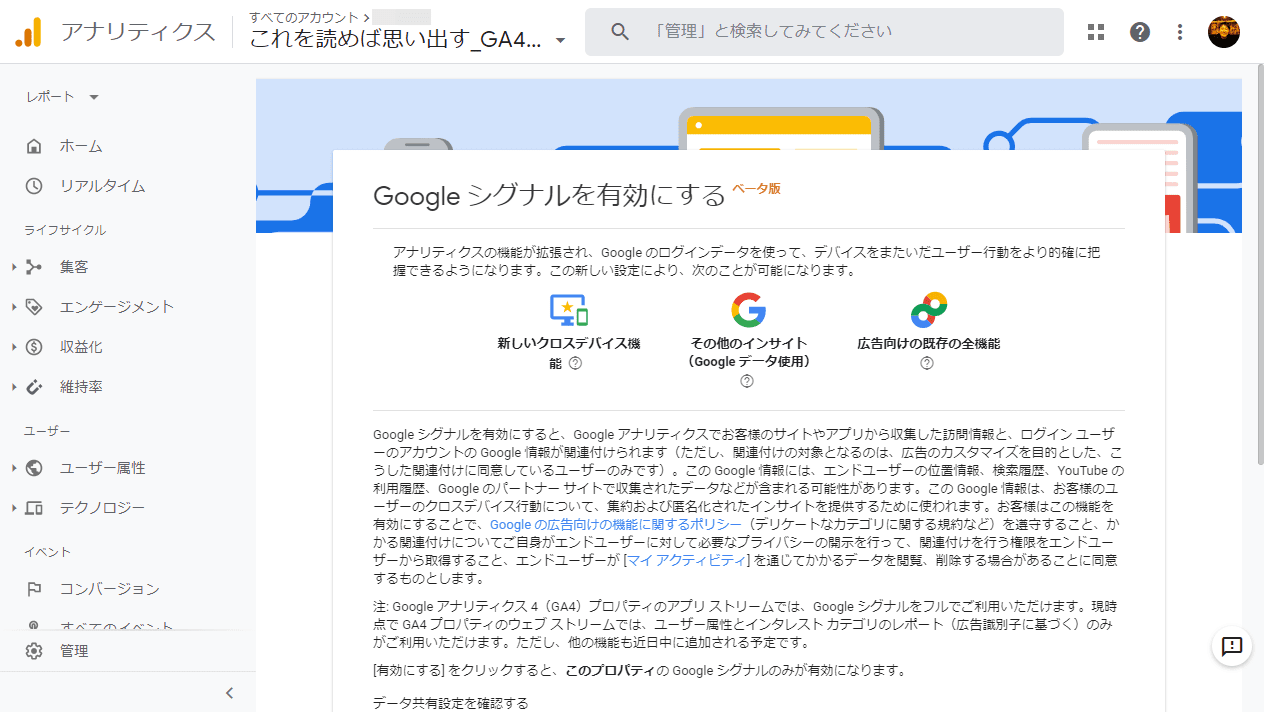This screenshot has width=1264, height=712.
Task: Click the search input field
Action: click(824, 32)
